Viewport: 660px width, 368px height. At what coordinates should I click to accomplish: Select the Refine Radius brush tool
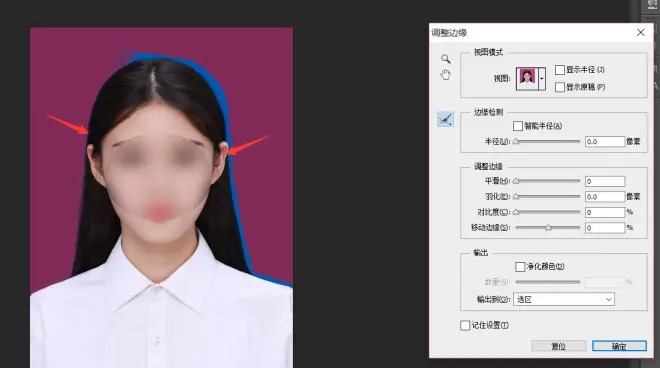point(445,119)
